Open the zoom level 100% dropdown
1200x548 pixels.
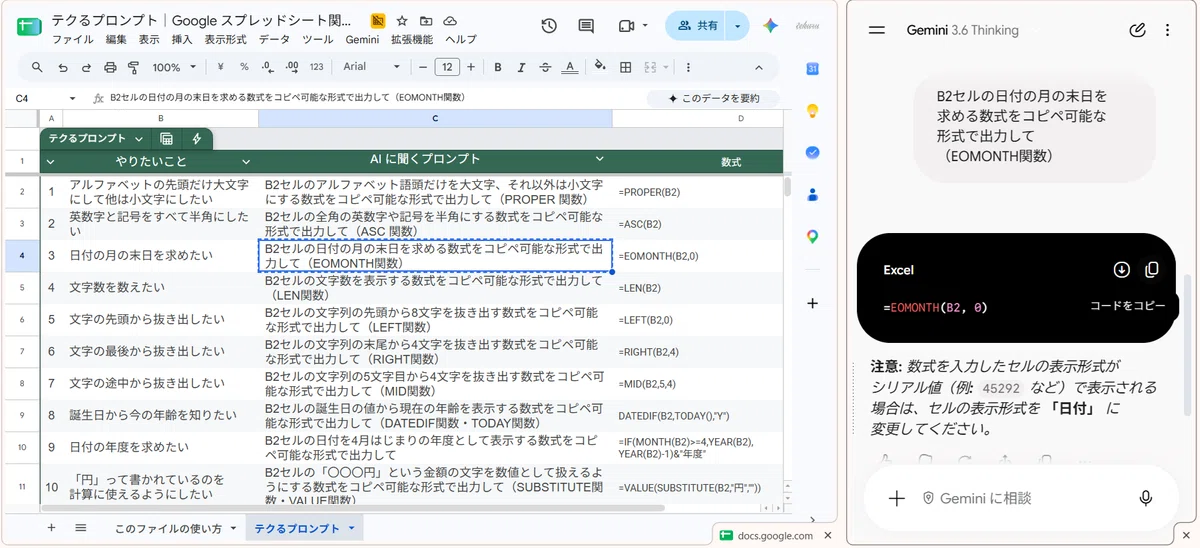[x=174, y=67]
